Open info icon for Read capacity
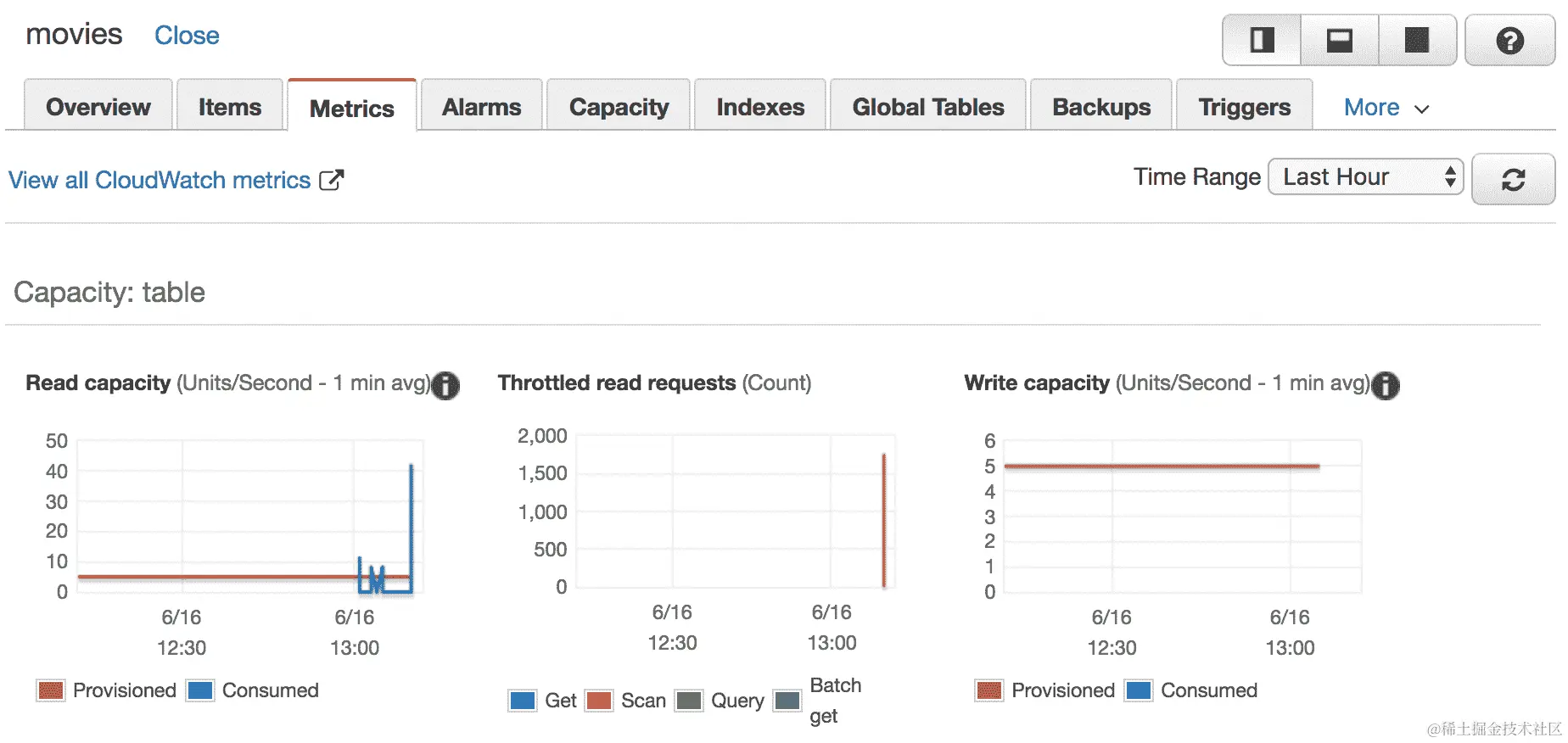 tap(445, 386)
